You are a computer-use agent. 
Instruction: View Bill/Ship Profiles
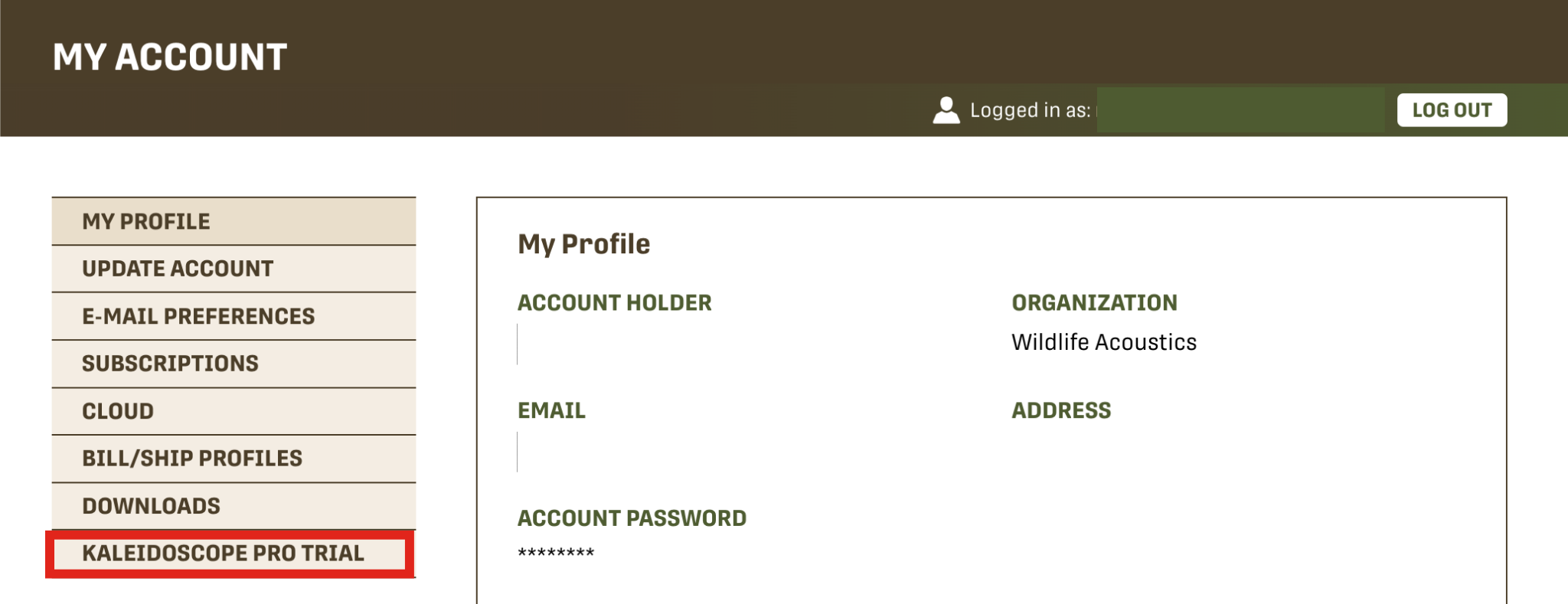coord(234,459)
